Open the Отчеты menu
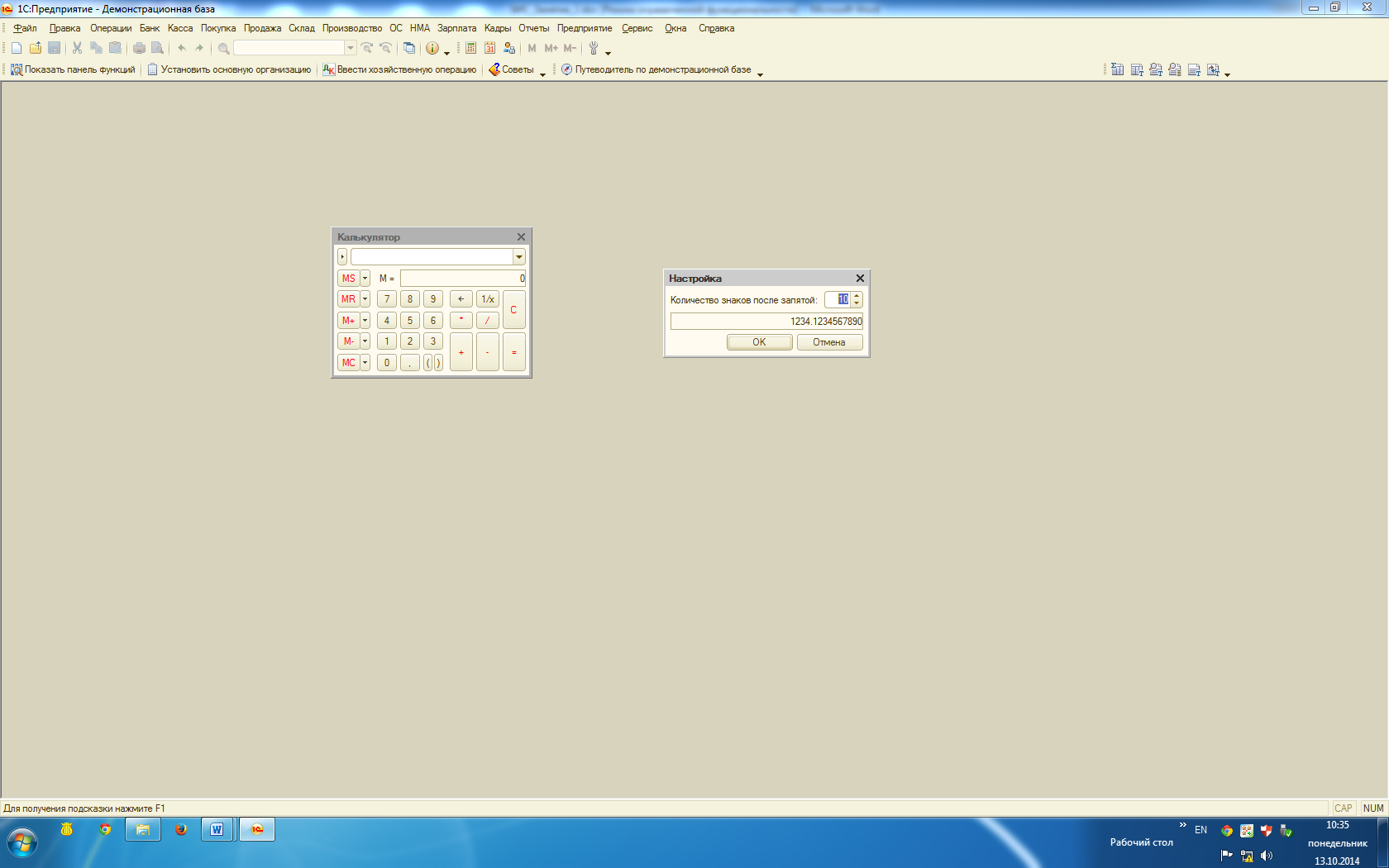The image size is (1389, 868). coord(533,28)
